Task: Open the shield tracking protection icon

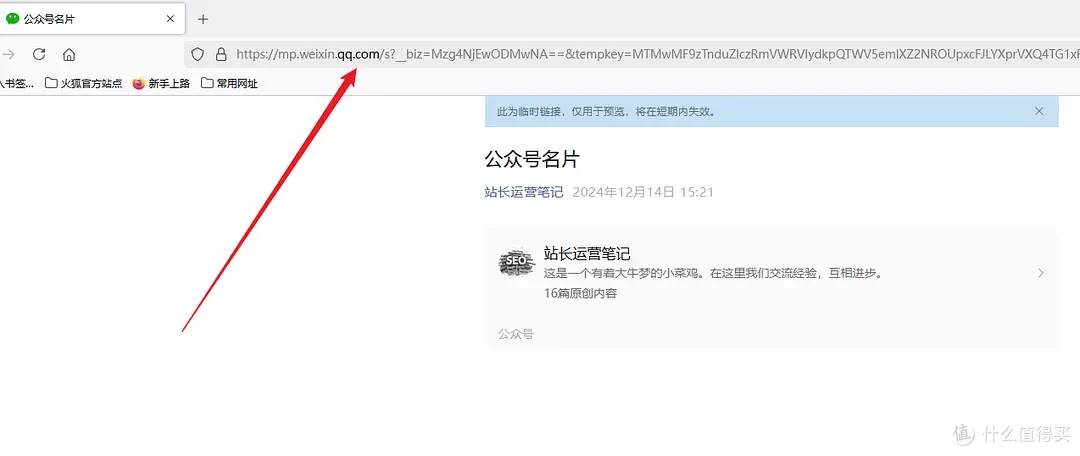Action: tap(198, 54)
